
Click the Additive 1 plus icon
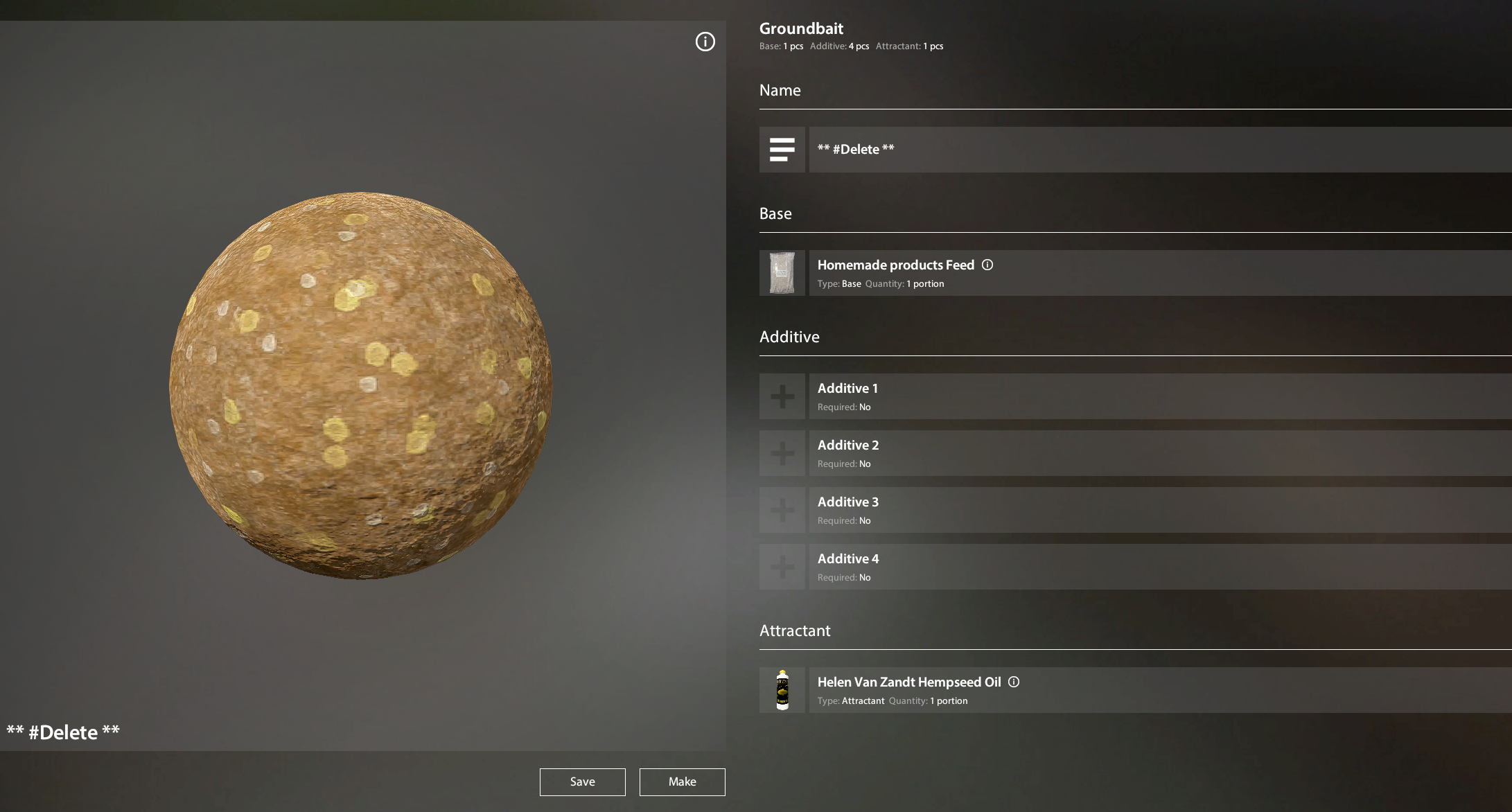782,396
